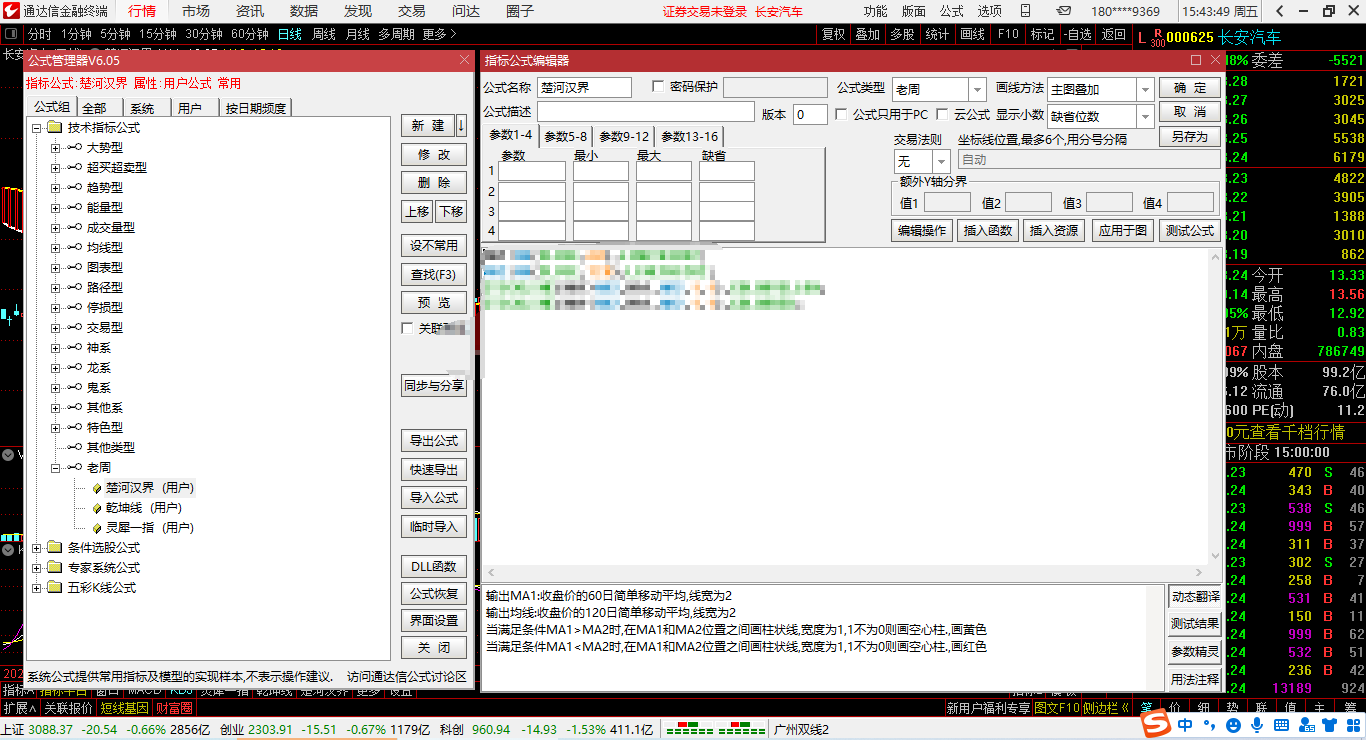Image resolution: width=1366 pixels, height=740 pixels.
Task: Click the Sogou input method S logo
Action: pos(1157,724)
